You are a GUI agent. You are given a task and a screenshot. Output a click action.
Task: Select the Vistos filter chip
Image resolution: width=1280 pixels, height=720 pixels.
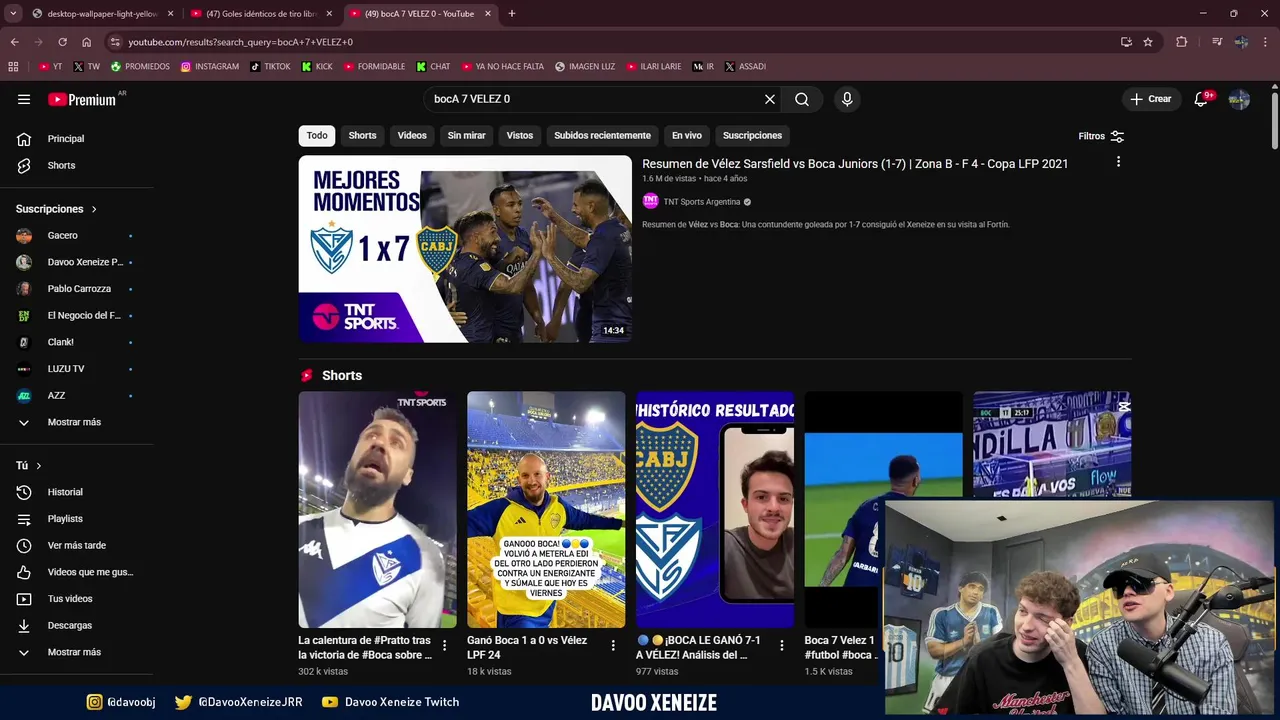click(x=520, y=135)
